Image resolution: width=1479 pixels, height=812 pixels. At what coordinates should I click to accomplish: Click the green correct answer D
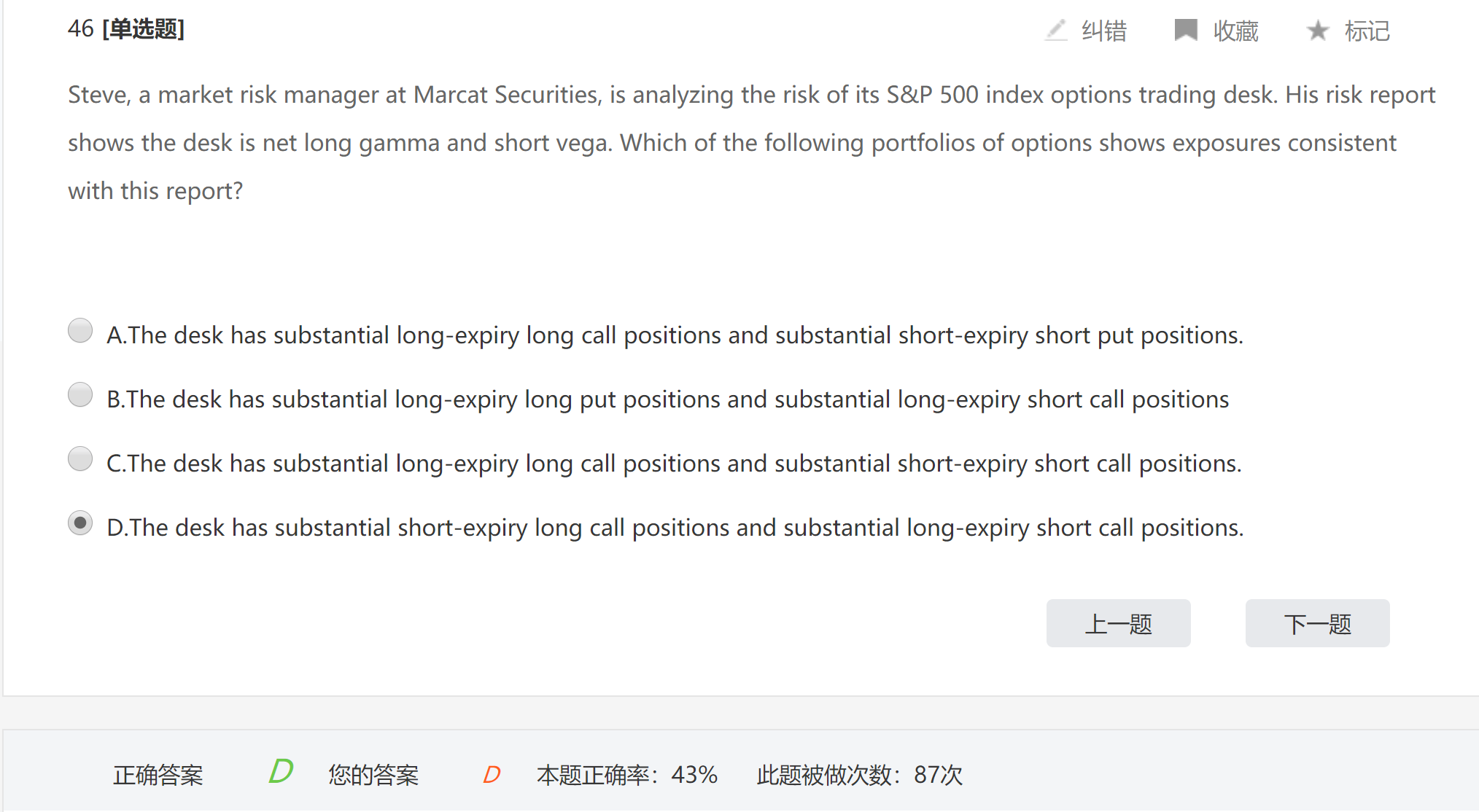point(281,772)
